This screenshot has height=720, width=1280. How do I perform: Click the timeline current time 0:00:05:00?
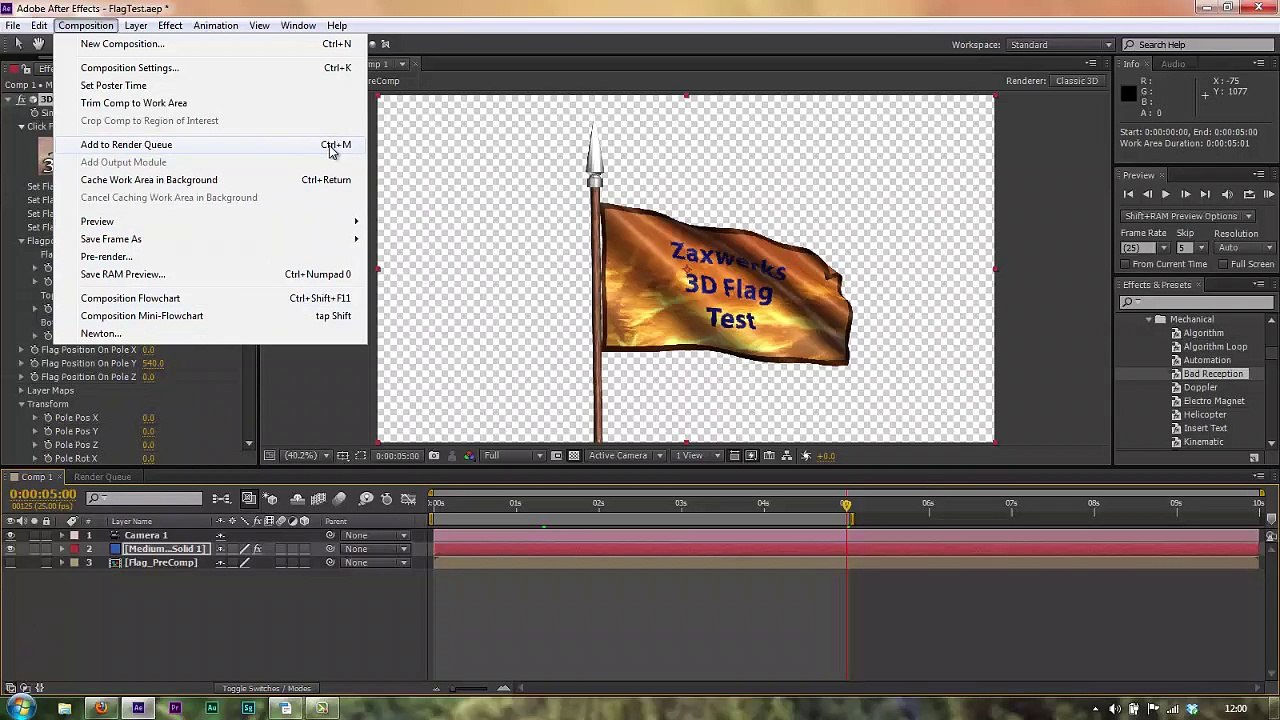coord(43,495)
